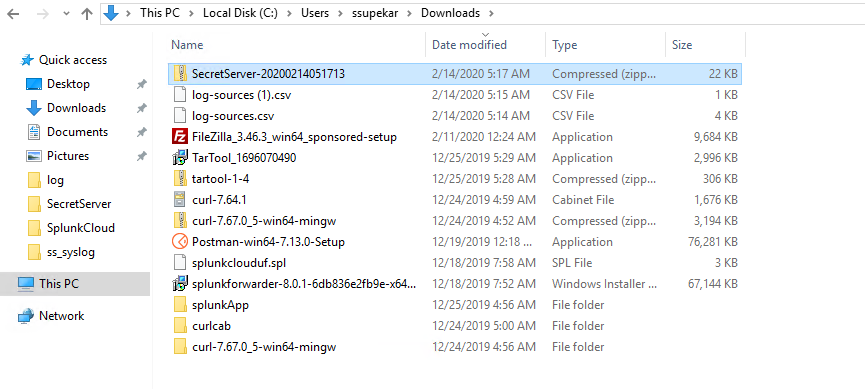Select the curl-7.64.1 cabinet file icon
Screen dimensions: 865x389
(180, 200)
